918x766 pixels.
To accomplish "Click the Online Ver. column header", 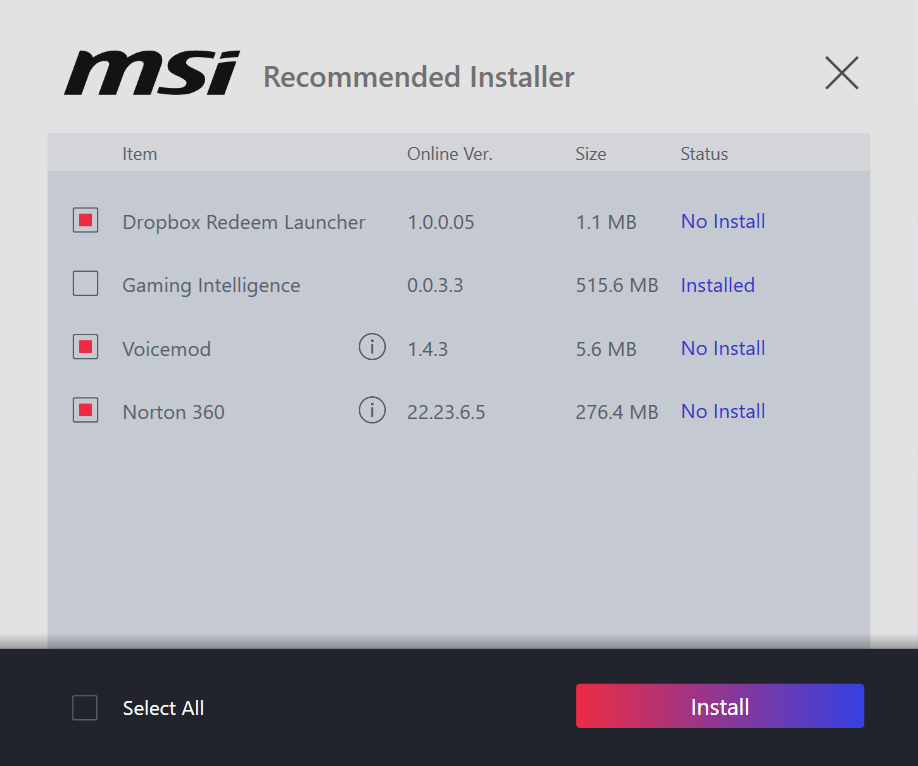I will [x=449, y=154].
